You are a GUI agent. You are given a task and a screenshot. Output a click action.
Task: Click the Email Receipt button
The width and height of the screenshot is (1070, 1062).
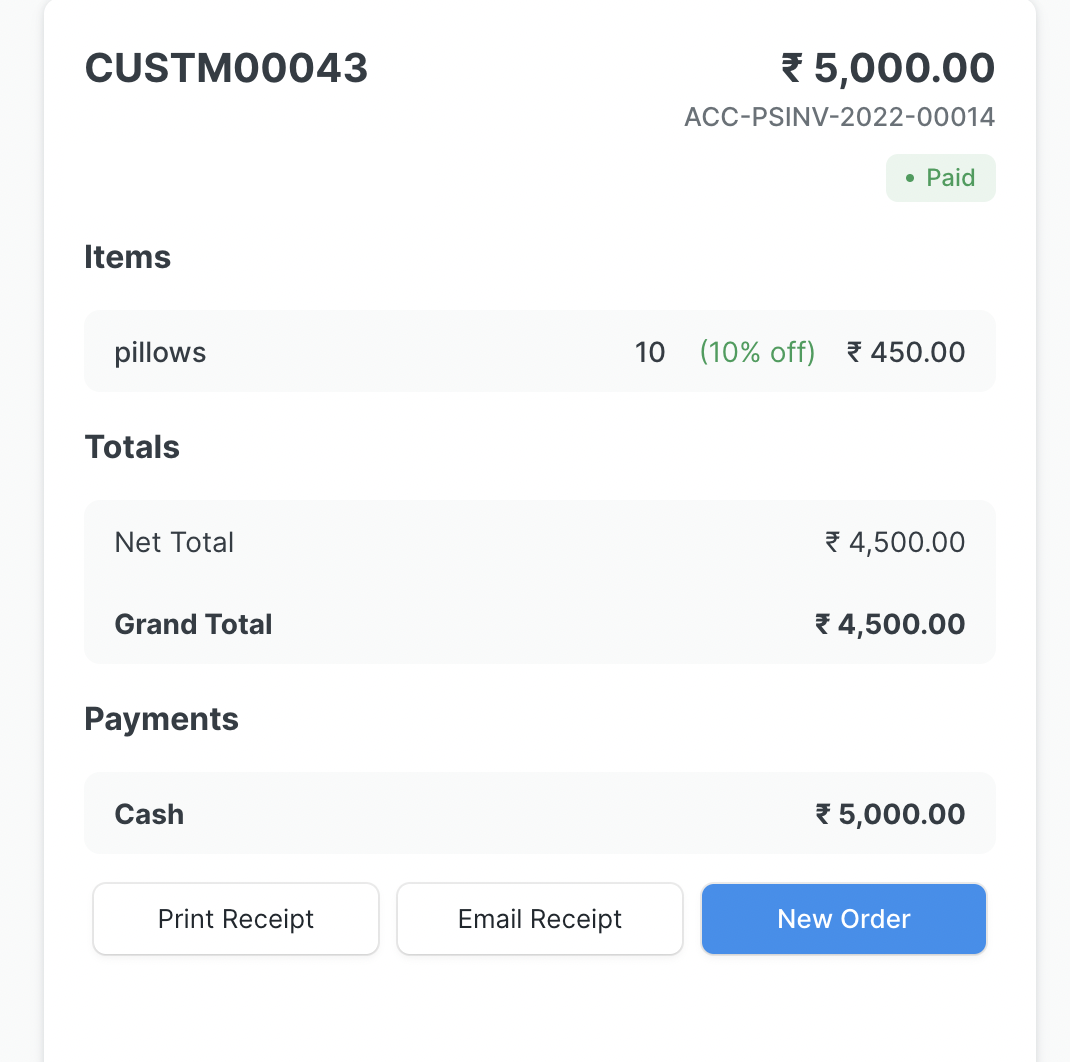[x=540, y=918]
